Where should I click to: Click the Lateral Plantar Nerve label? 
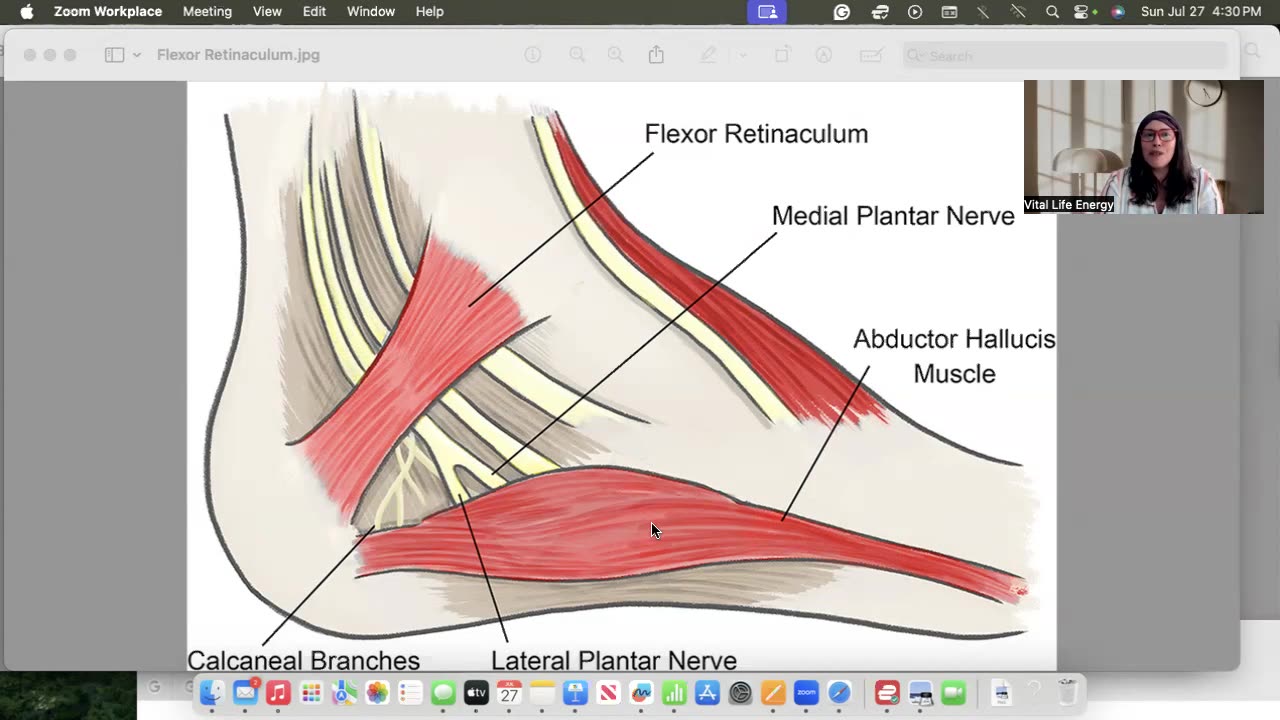(x=614, y=660)
